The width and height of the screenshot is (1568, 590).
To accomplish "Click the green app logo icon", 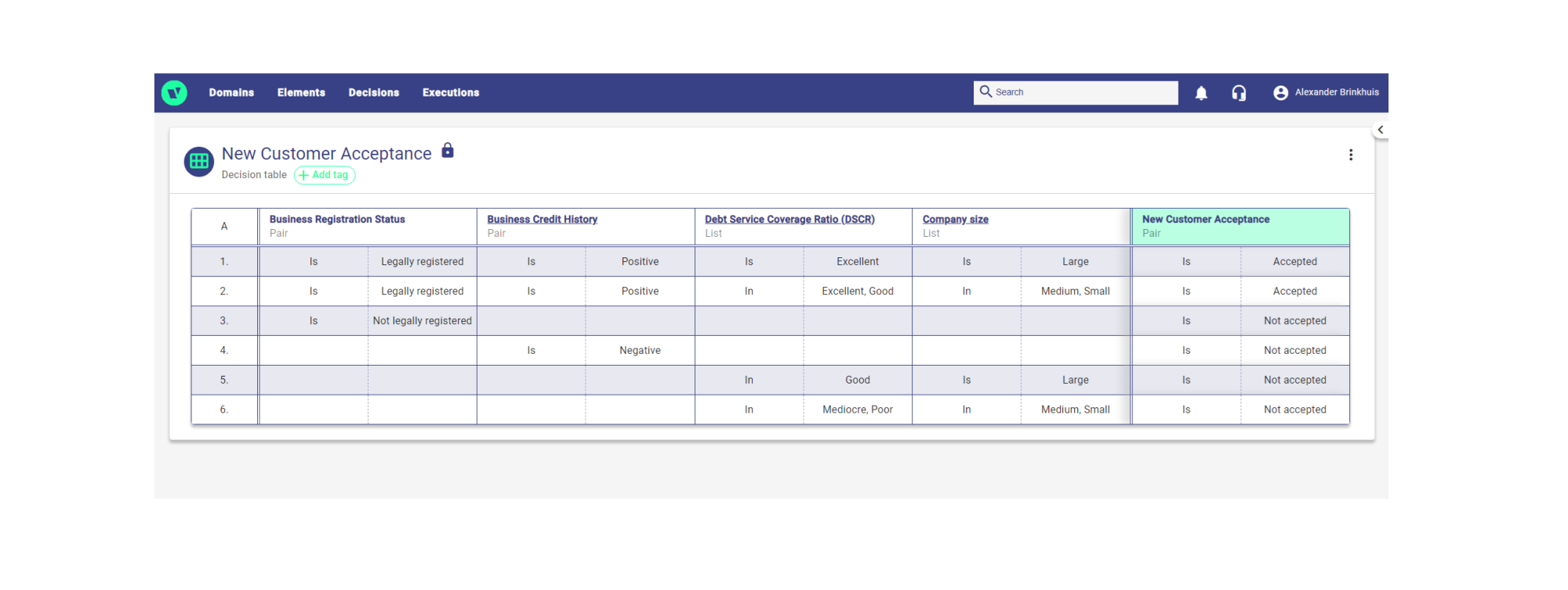I will [174, 93].
